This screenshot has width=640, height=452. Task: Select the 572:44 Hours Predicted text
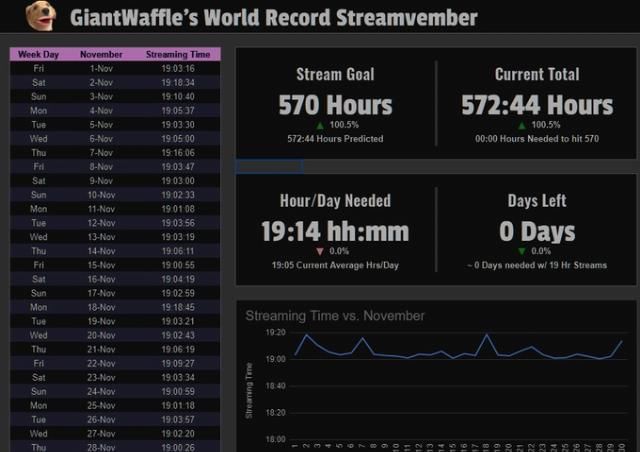[335, 139]
